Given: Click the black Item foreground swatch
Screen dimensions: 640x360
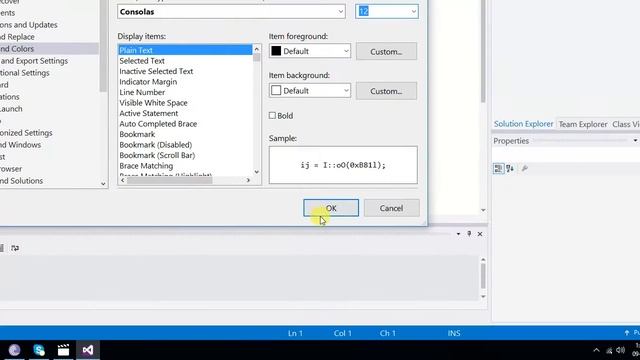Looking at the screenshot, I should pyautogui.click(x=276, y=51).
